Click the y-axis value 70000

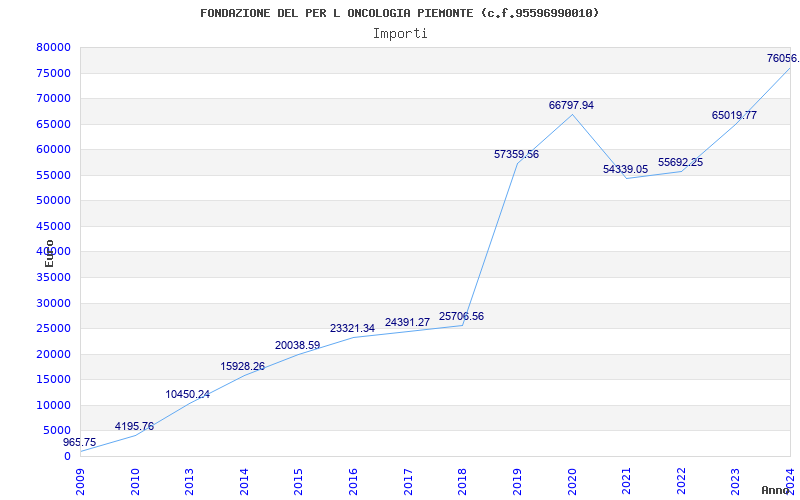[53, 98]
